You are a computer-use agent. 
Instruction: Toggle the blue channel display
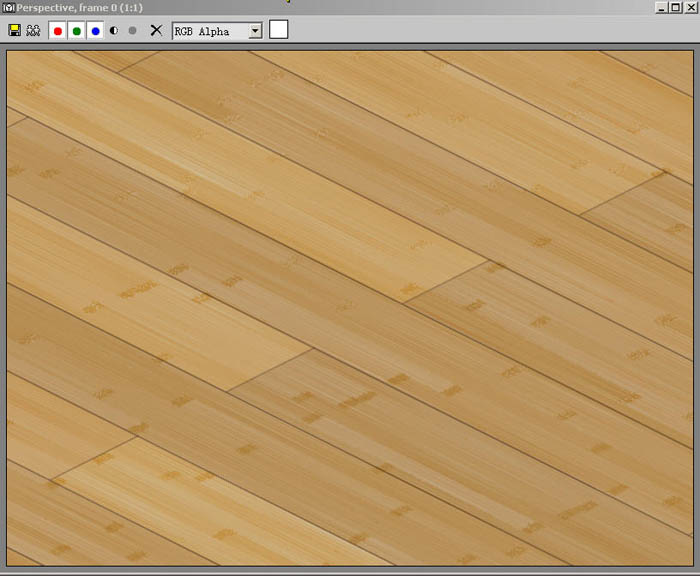(x=96, y=31)
